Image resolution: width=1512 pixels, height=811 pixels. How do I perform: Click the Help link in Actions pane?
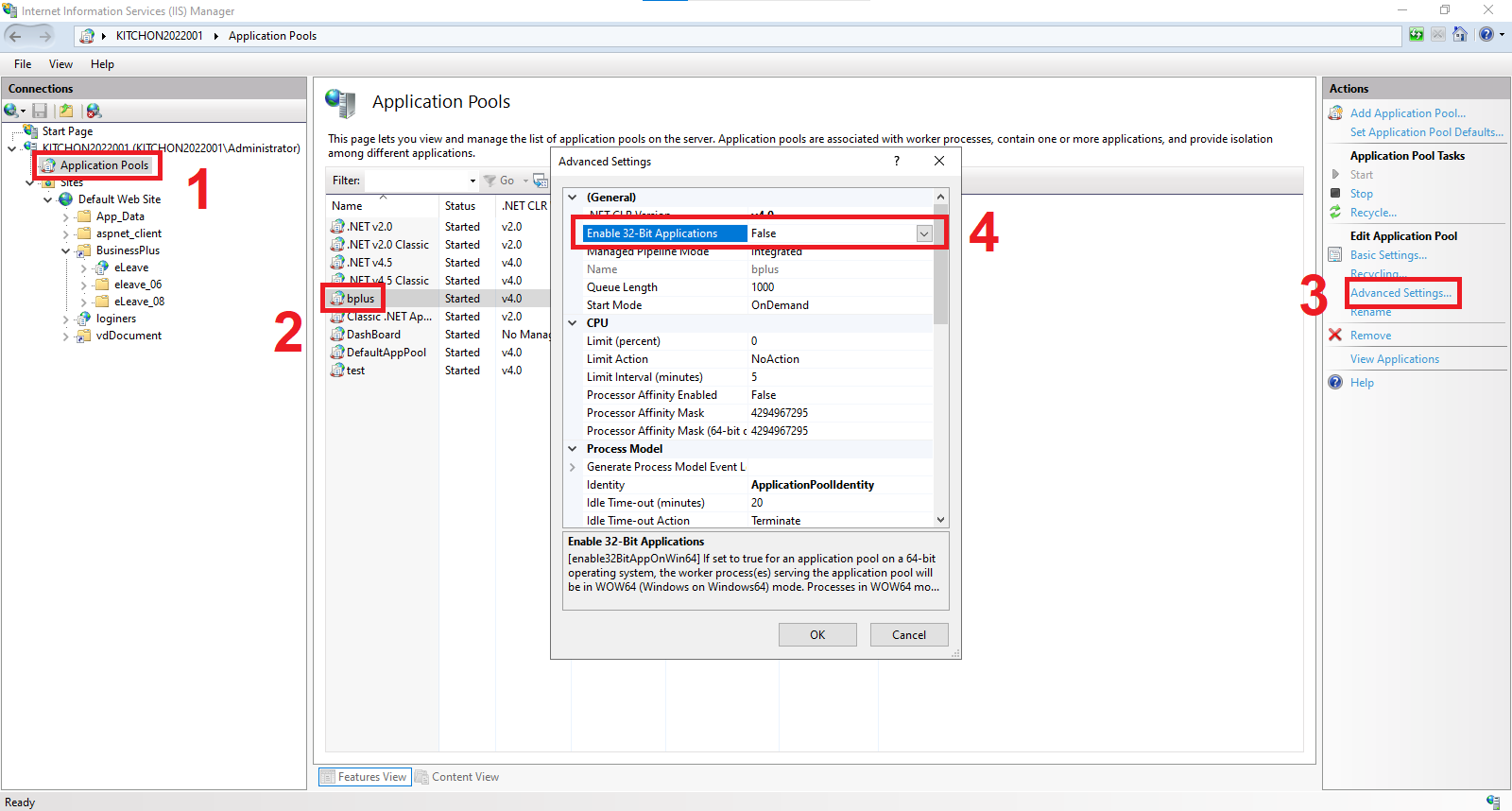coord(1362,383)
